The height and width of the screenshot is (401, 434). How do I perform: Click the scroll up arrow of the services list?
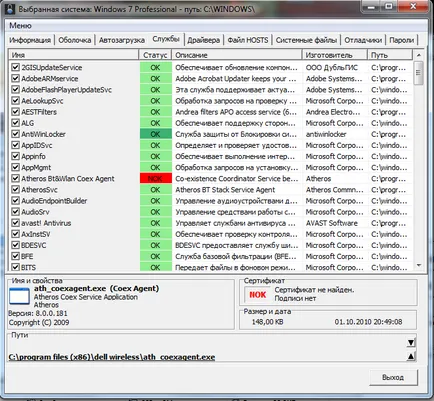click(x=419, y=55)
